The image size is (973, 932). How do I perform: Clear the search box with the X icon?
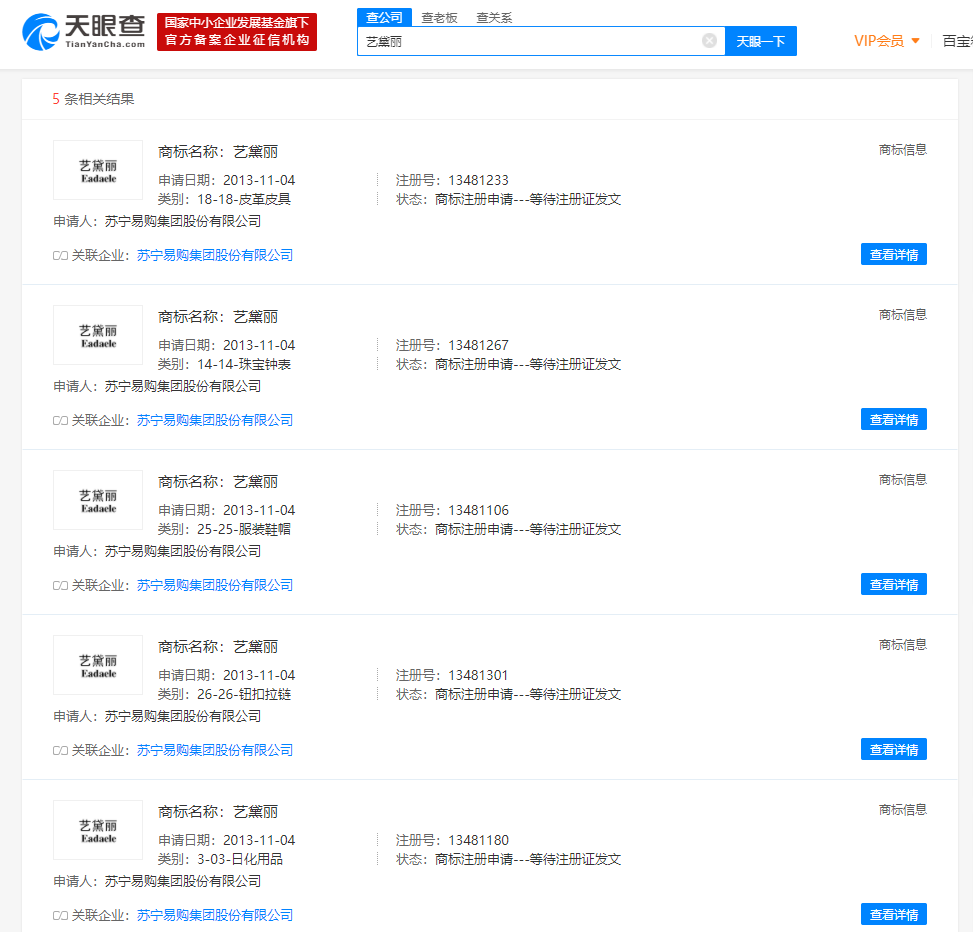tap(709, 41)
